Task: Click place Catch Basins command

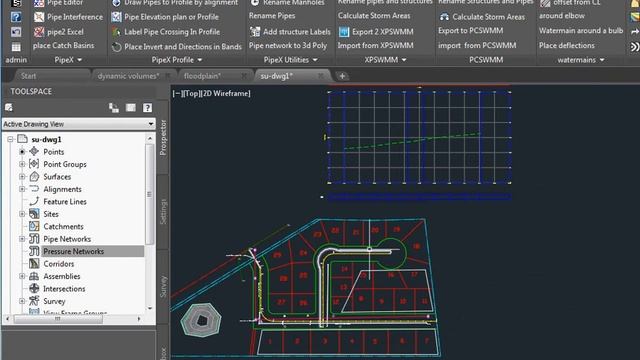Action: 64,45
